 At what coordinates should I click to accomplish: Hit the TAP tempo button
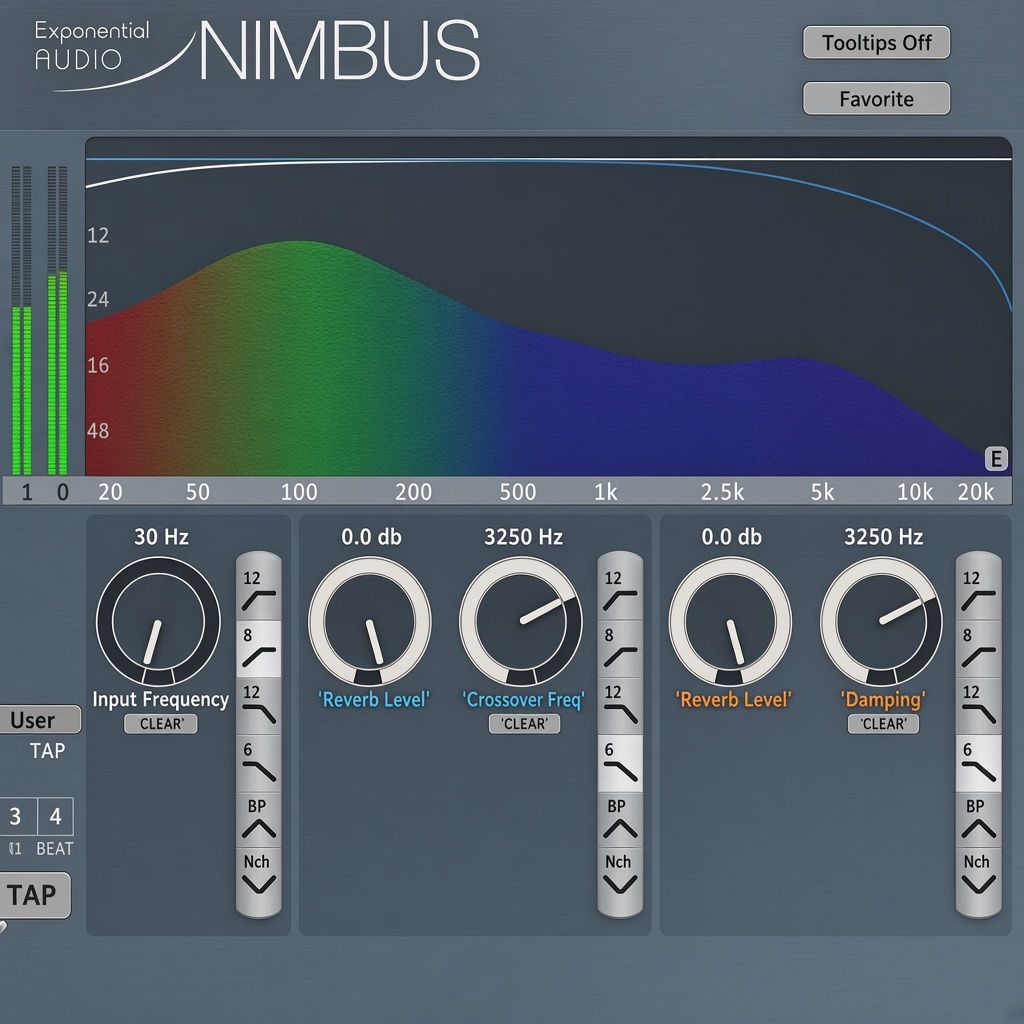click(34, 895)
